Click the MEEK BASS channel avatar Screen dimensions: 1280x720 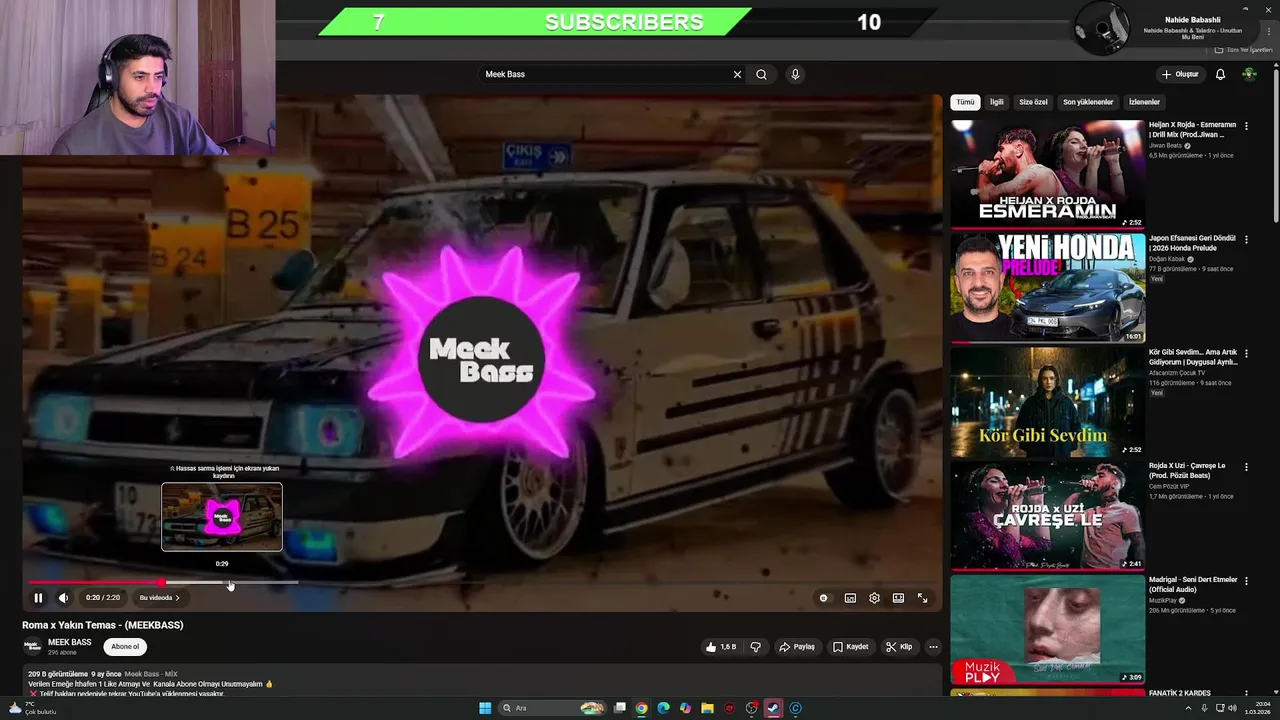tap(32, 647)
